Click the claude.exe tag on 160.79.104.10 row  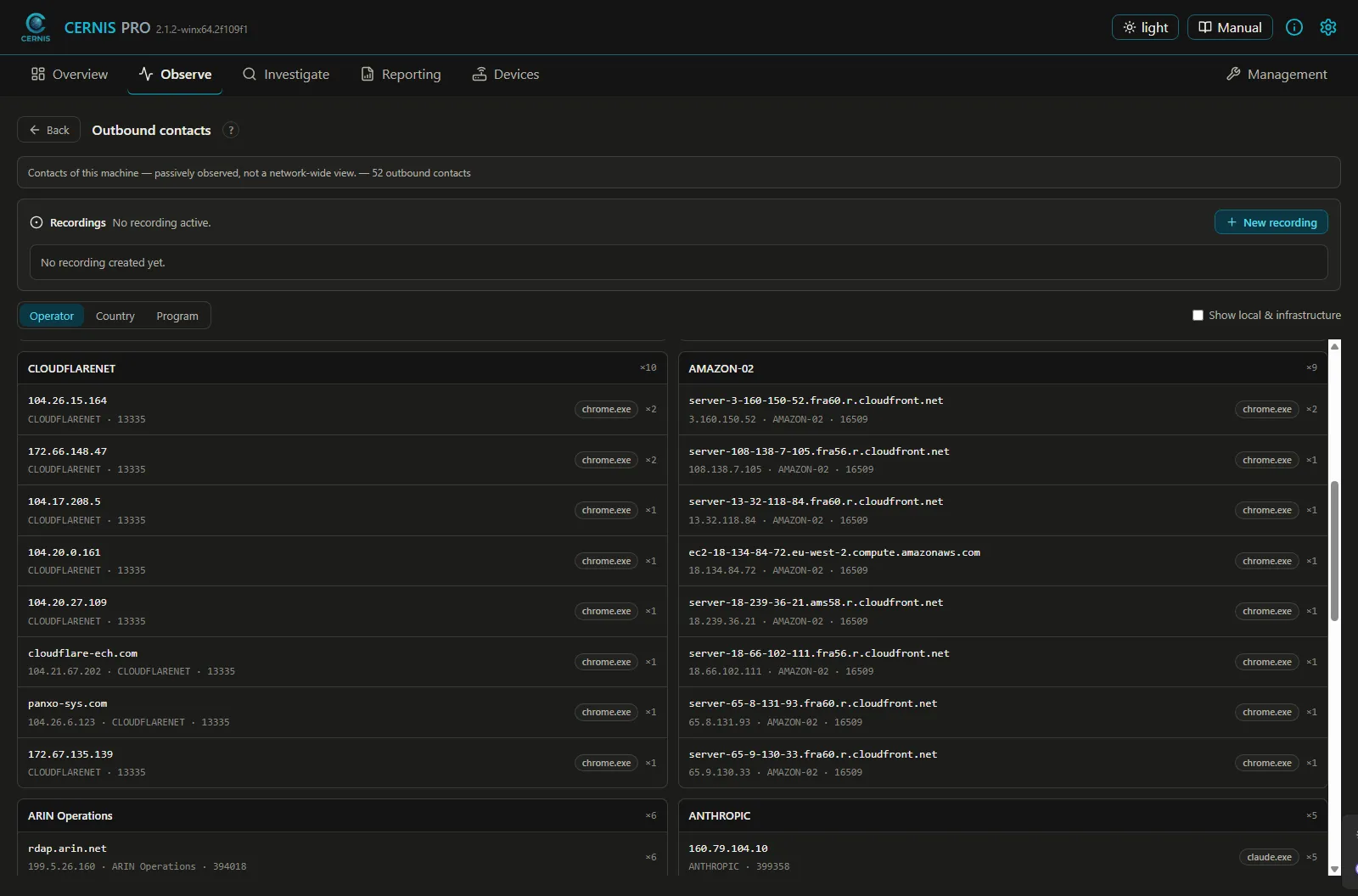tap(1269, 857)
